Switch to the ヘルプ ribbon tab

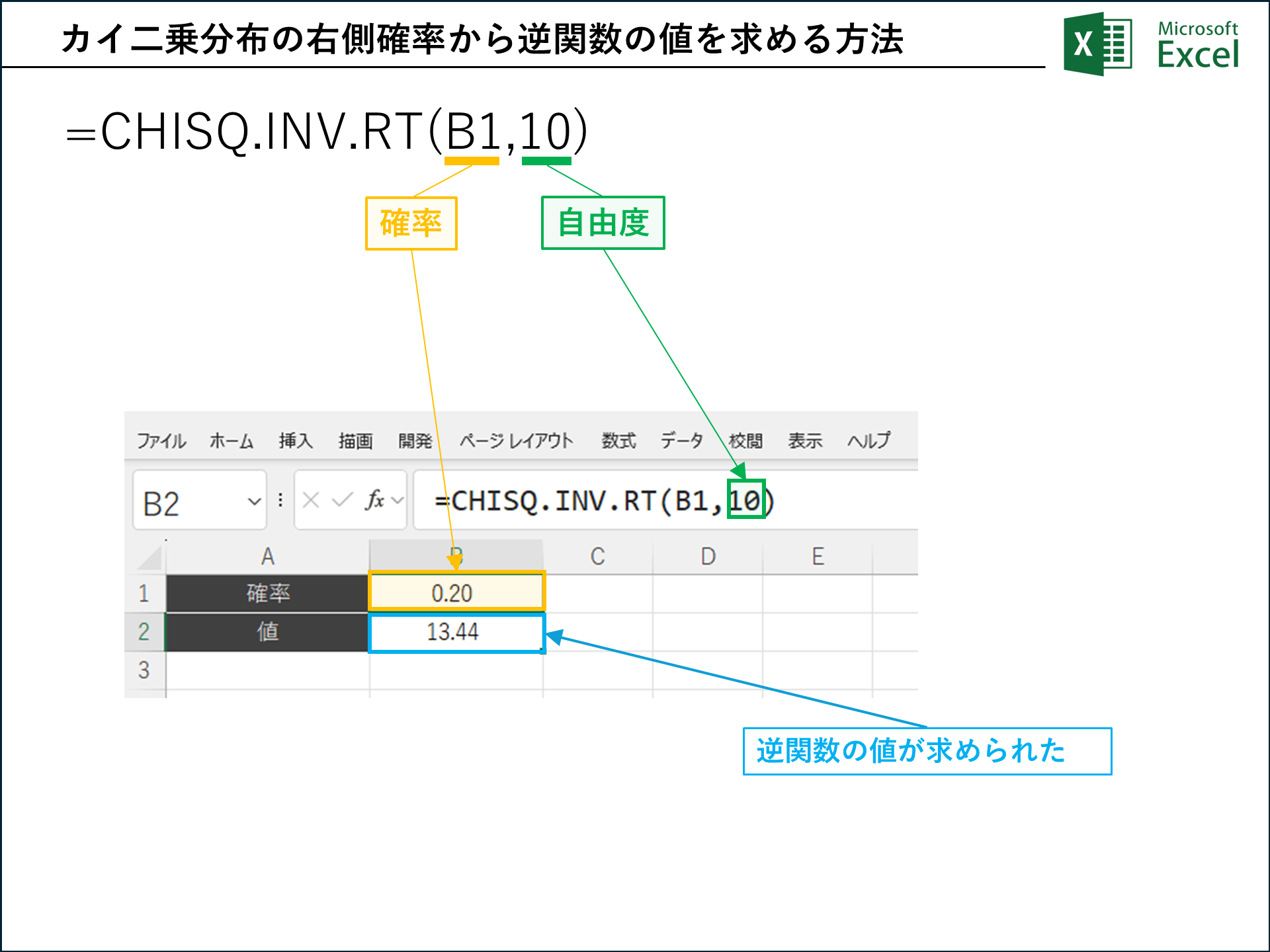(868, 440)
